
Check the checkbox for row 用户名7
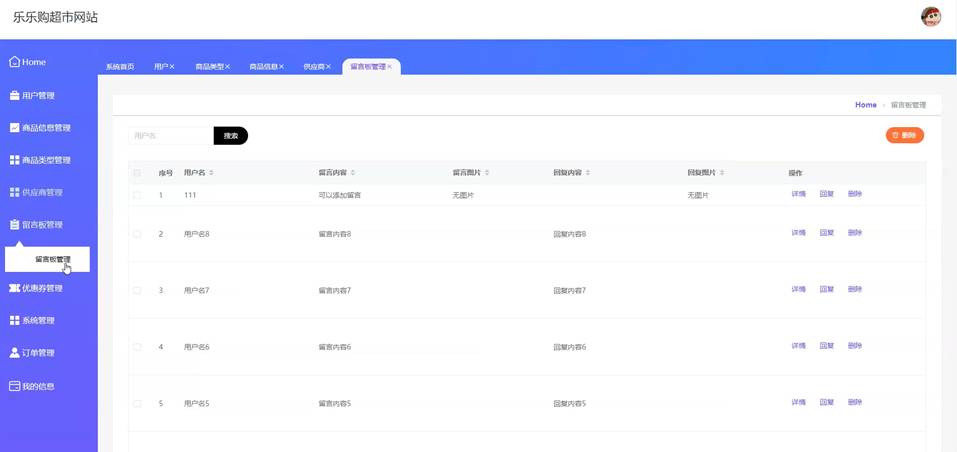137,290
